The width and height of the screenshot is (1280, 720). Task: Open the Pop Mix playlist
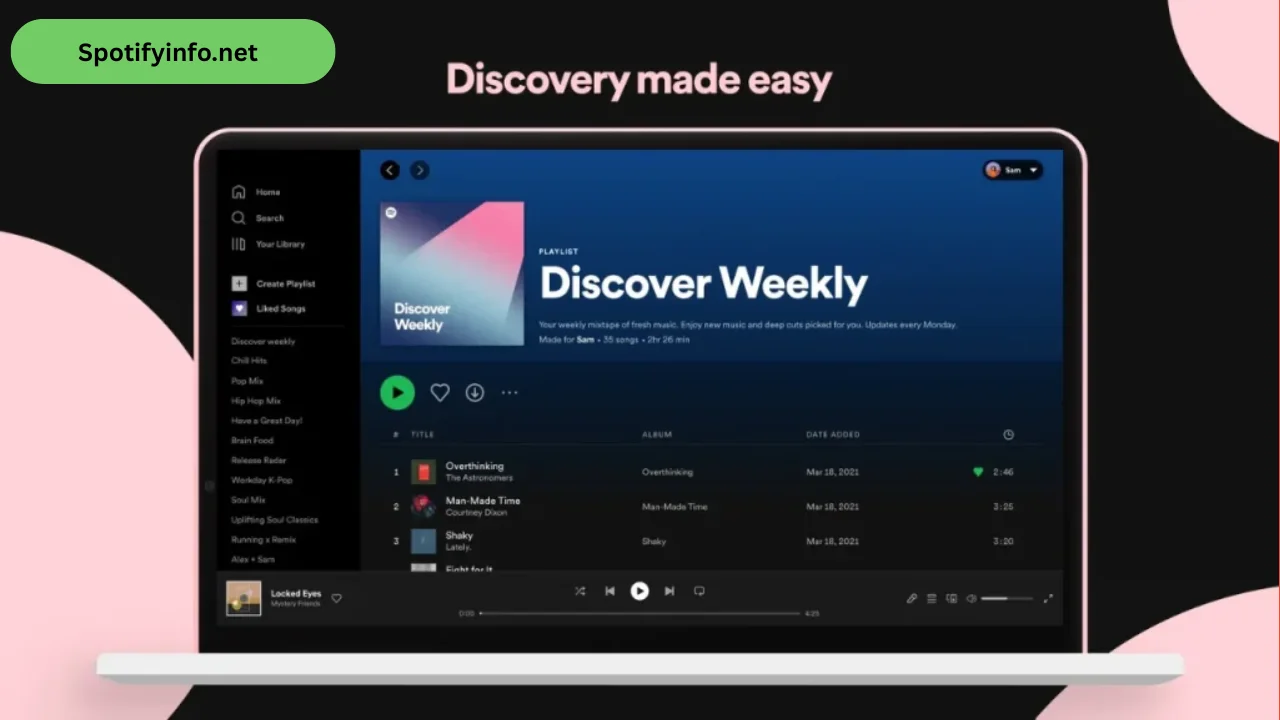247,381
